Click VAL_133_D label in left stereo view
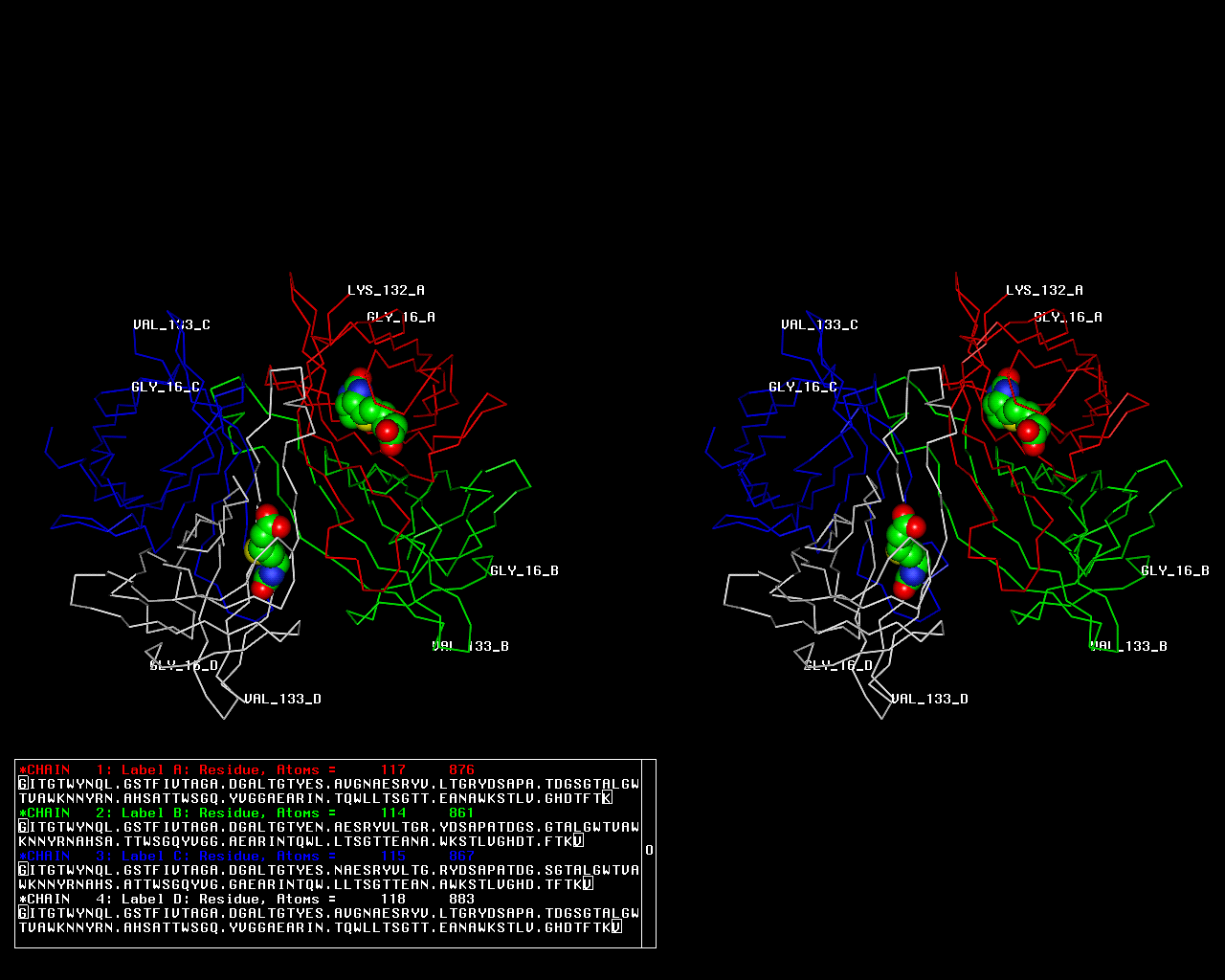This screenshot has height=980, width=1225. click(x=282, y=699)
